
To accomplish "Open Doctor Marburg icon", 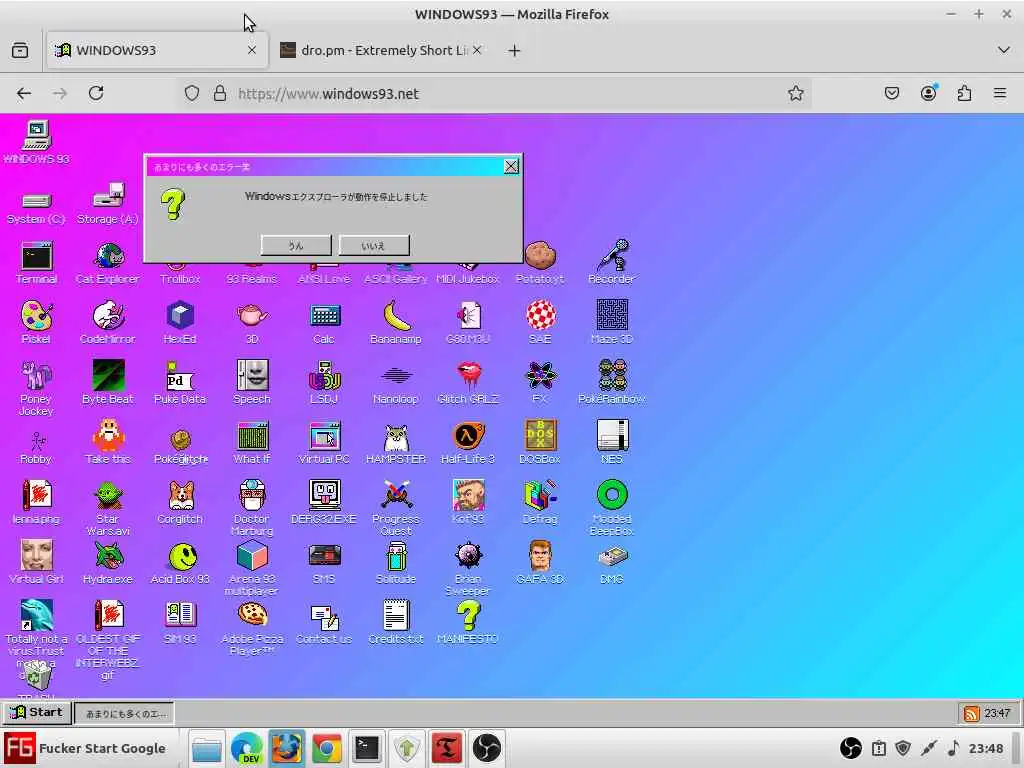I will 251,508.
